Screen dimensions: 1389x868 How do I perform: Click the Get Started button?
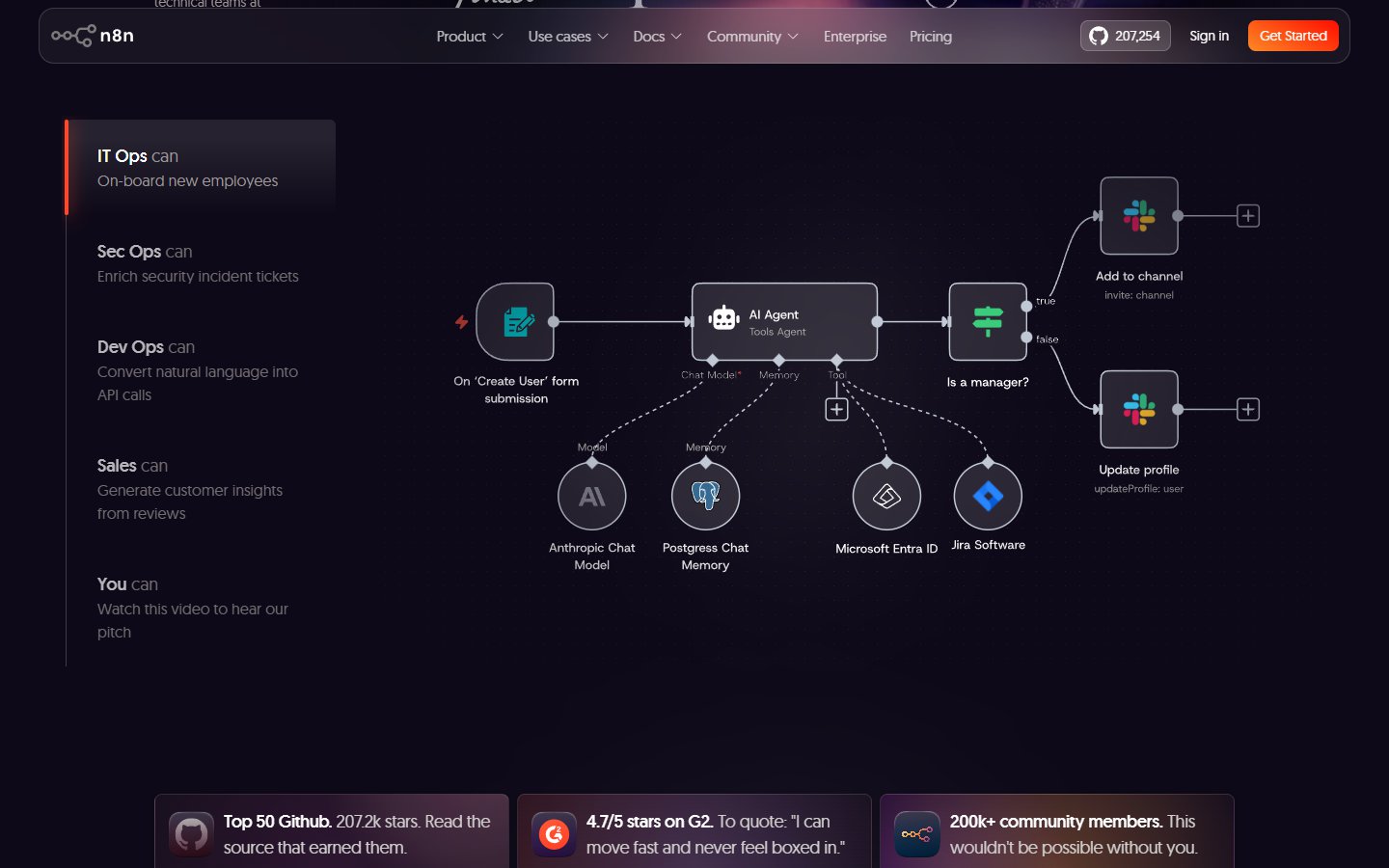1293,36
